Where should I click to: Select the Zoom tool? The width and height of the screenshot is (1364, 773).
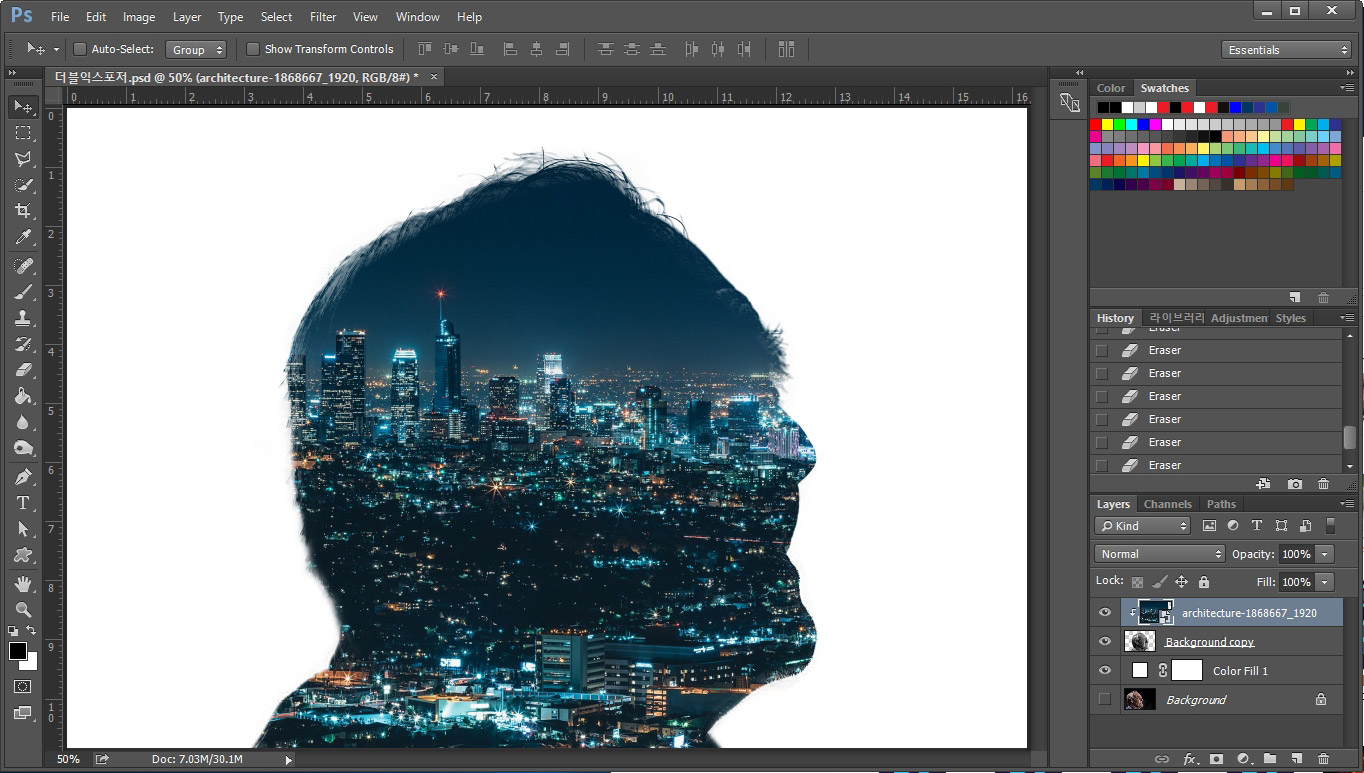(x=23, y=610)
